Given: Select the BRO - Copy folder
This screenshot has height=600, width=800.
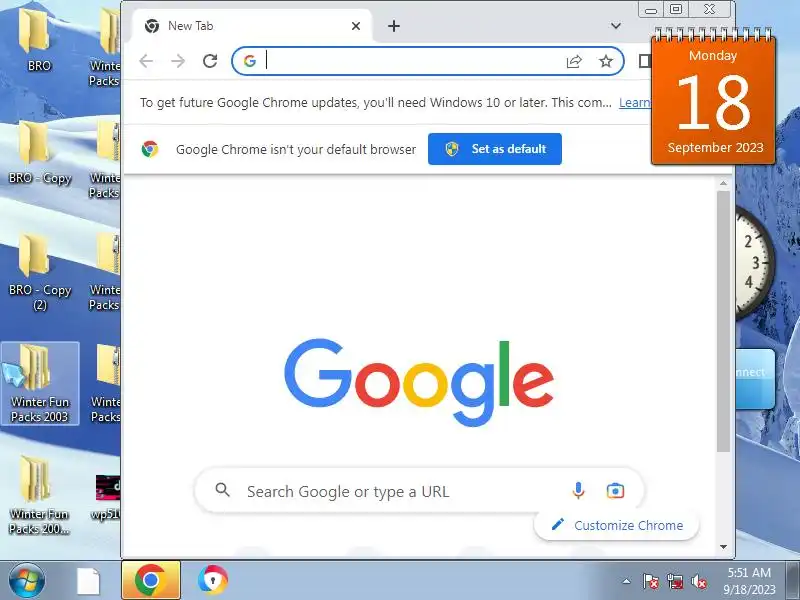Looking at the screenshot, I should coord(39,152).
